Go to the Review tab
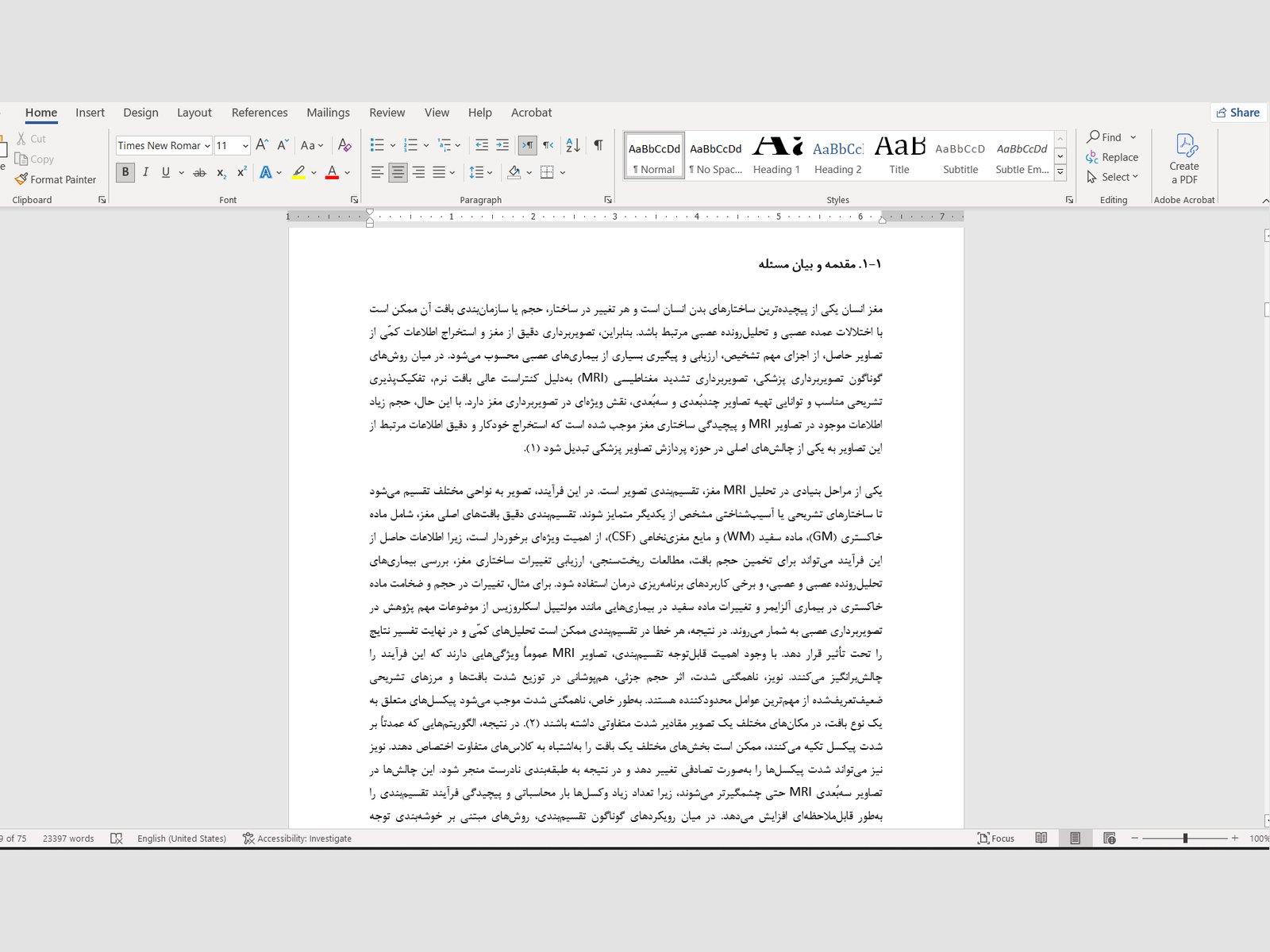Viewport: 1270px width, 952px height. pyautogui.click(x=387, y=113)
